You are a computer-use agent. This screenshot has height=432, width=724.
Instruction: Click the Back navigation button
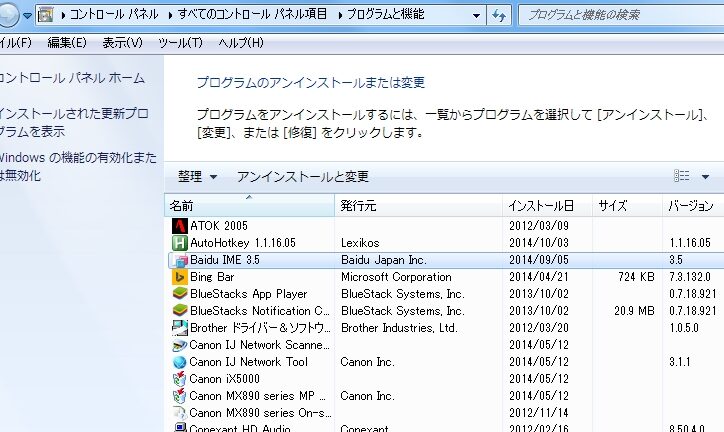[8, 15]
